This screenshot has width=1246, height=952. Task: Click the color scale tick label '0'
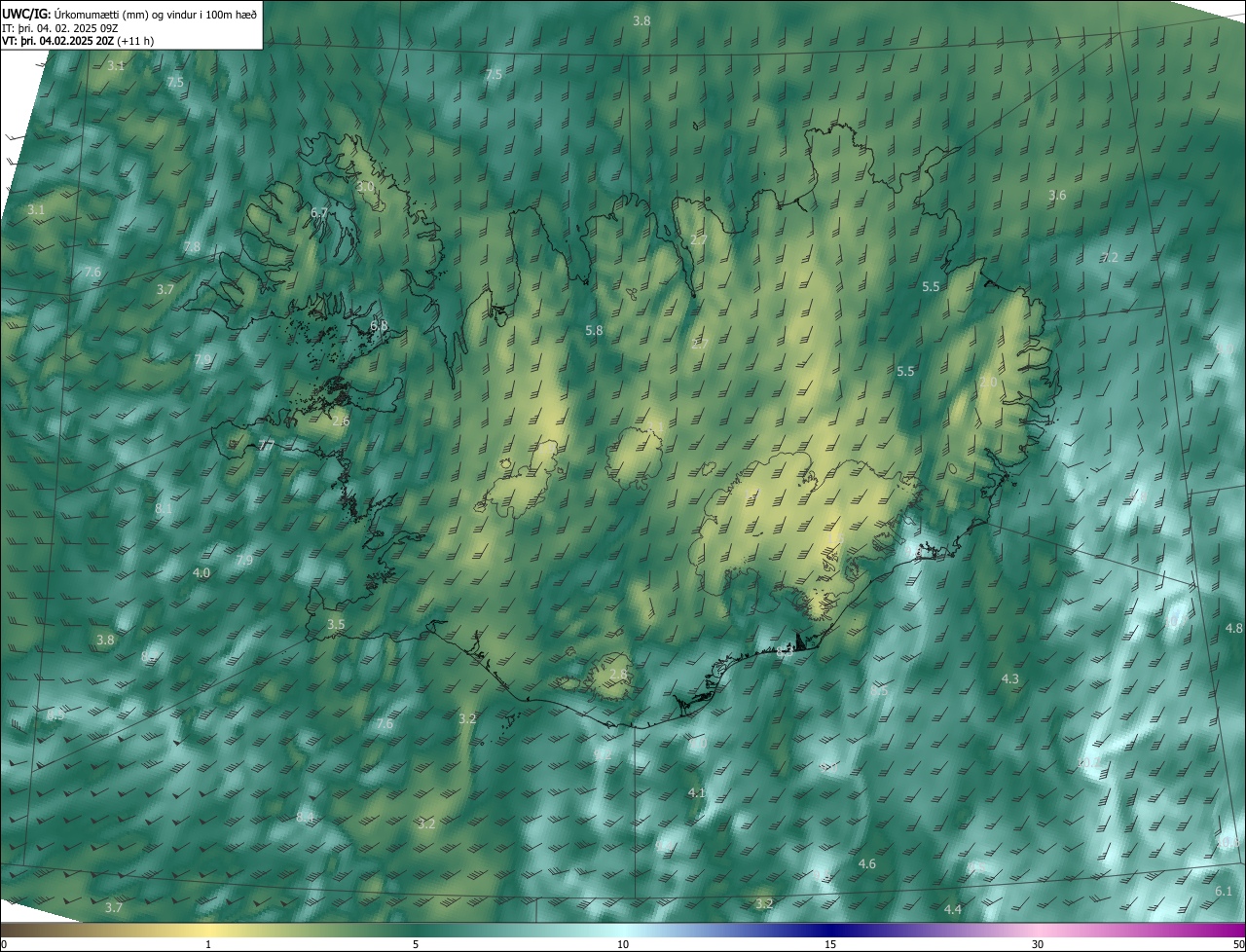pyautogui.click(x=4, y=944)
